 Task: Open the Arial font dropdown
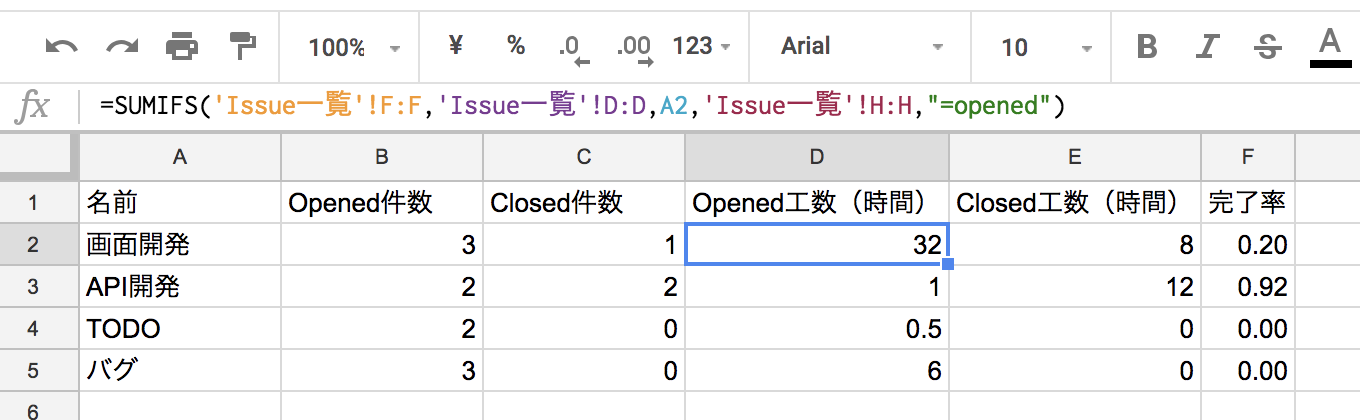coord(862,47)
